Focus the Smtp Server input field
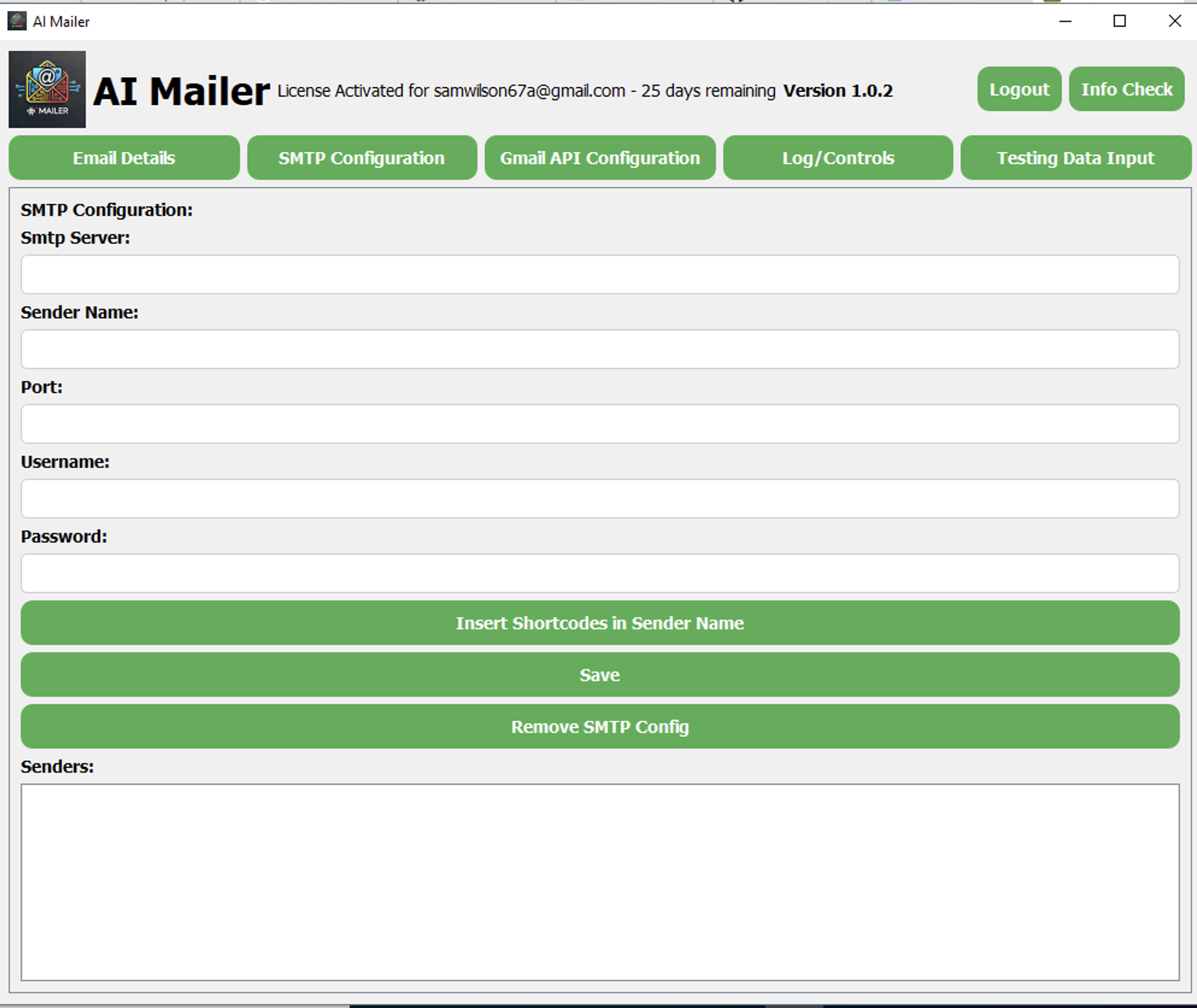The height and width of the screenshot is (1008, 1197). click(600, 275)
